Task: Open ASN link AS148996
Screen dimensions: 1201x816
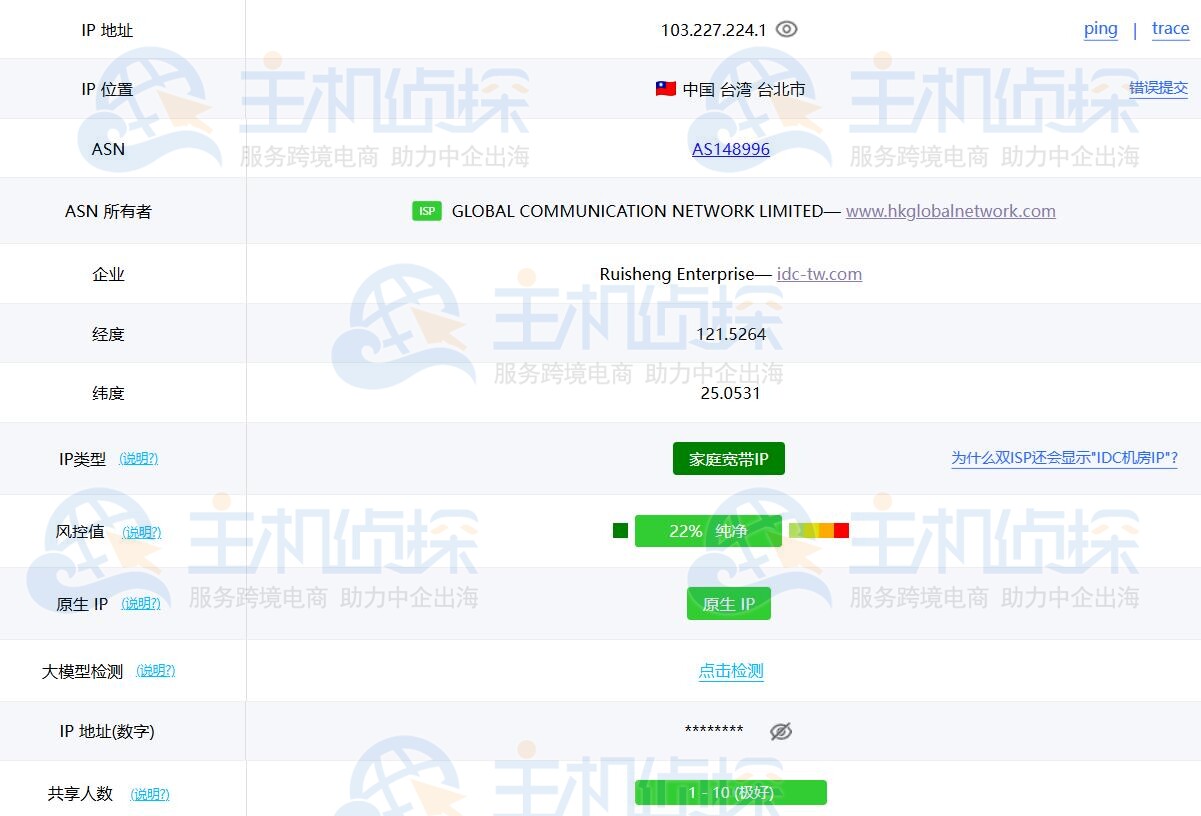Action: tap(731, 149)
